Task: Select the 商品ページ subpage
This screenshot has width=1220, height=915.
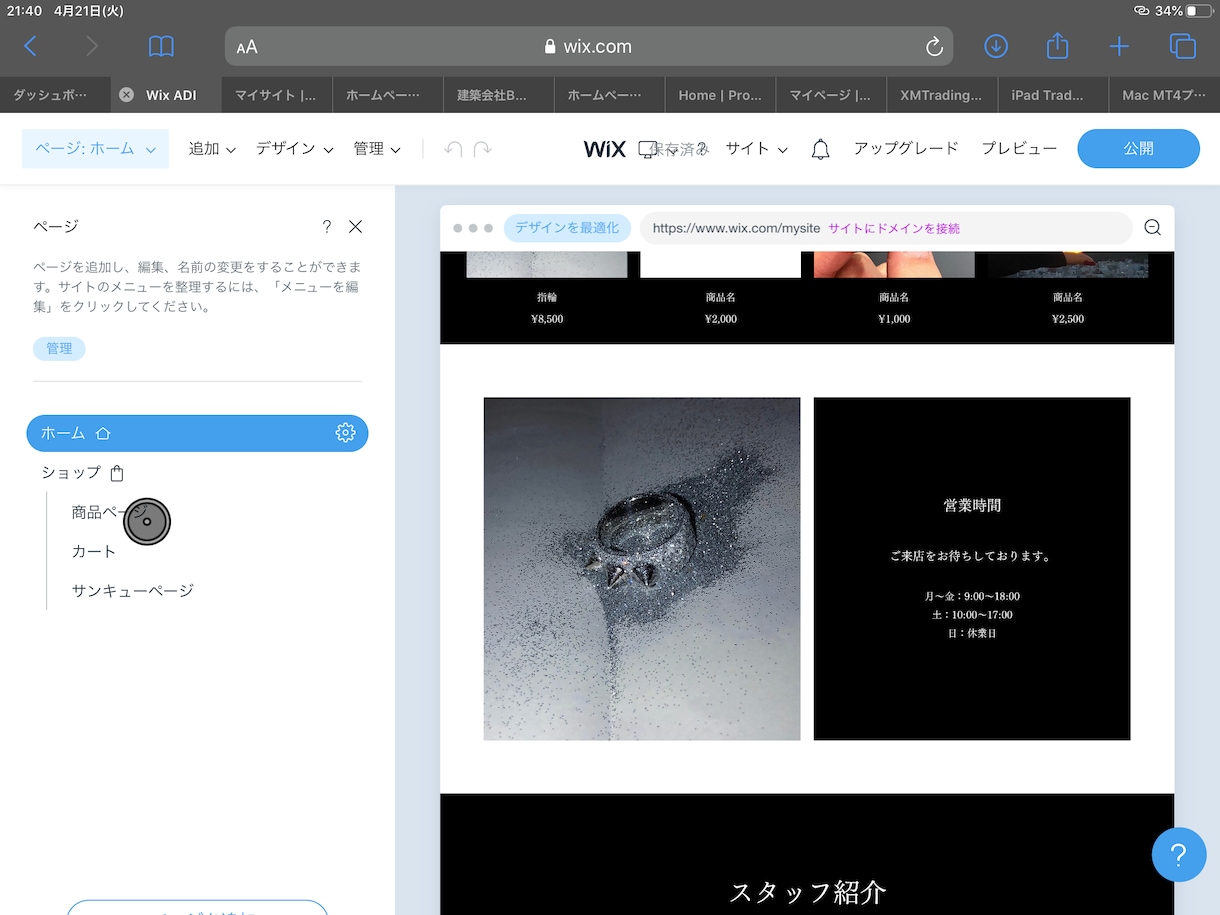Action: coord(110,512)
